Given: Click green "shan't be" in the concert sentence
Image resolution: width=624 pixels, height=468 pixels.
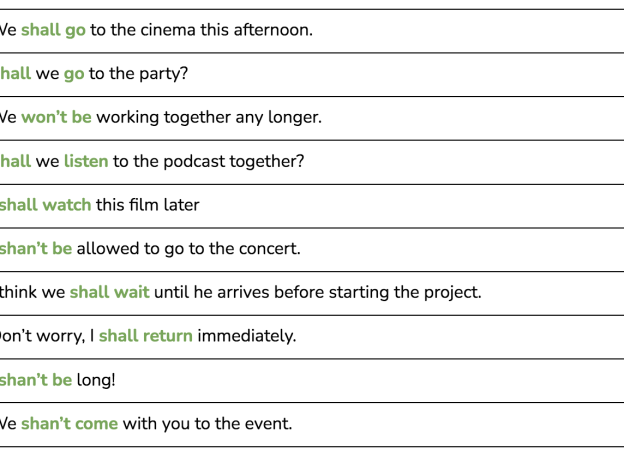Looking at the screenshot, I should click(x=36, y=249).
